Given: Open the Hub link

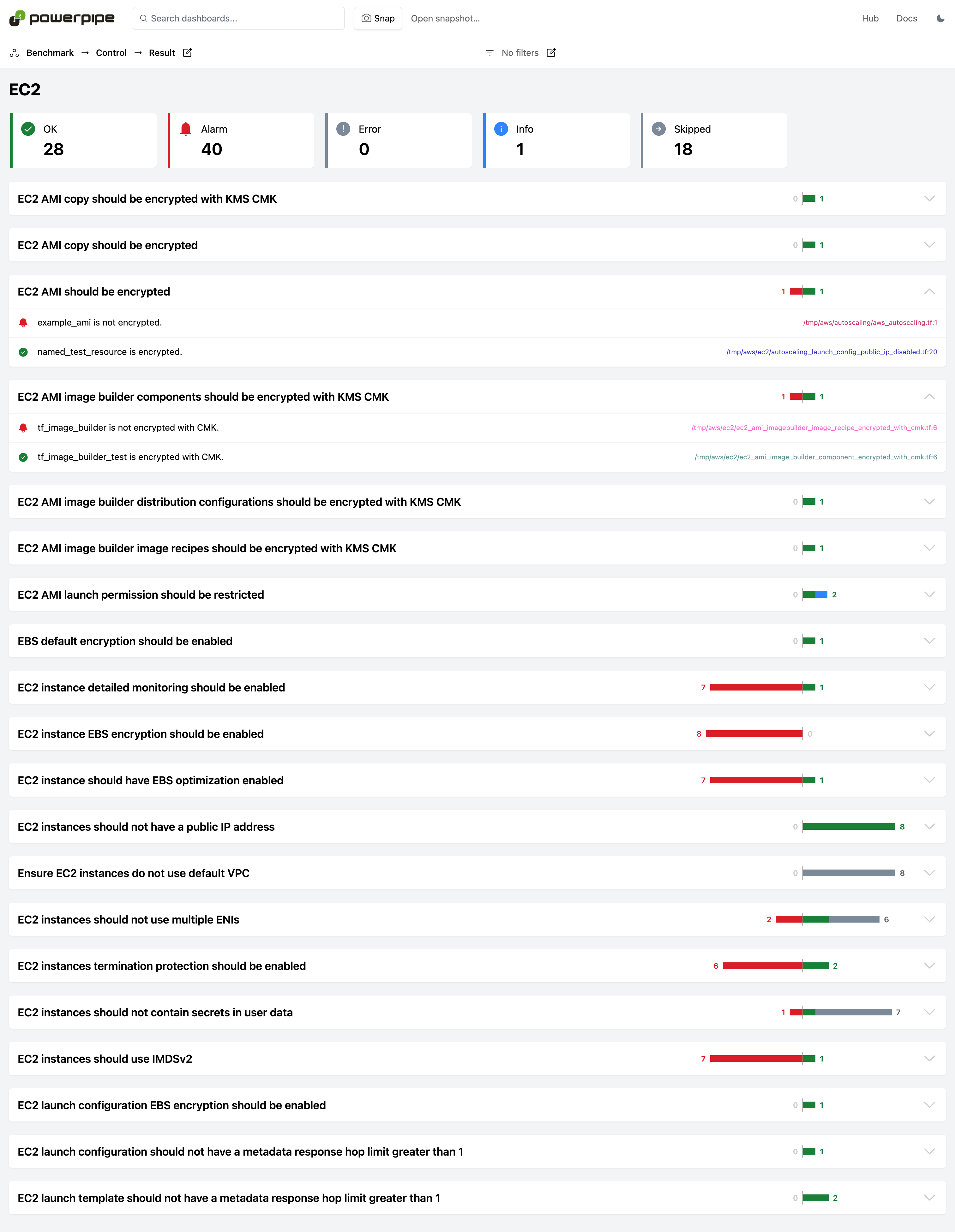Looking at the screenshot, I should 870,18.
